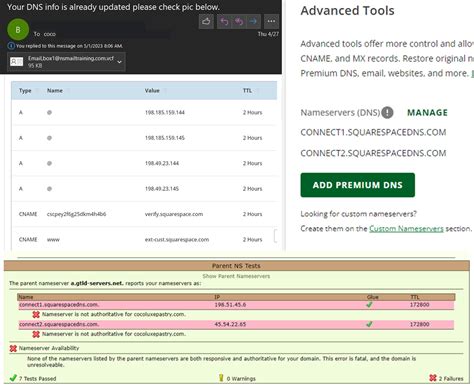Viewport: 474px width, 386px height.
Task: Click the Thu 4/27 email date
Action: 268,34
